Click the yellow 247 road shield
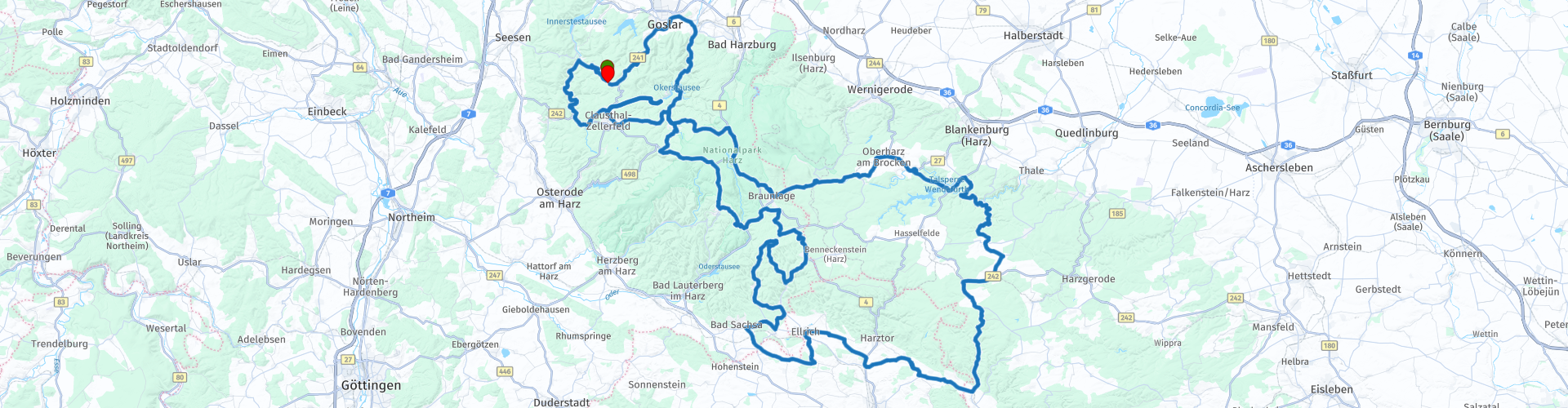This screenshot has height=408, width=1568. coord(494,275)
